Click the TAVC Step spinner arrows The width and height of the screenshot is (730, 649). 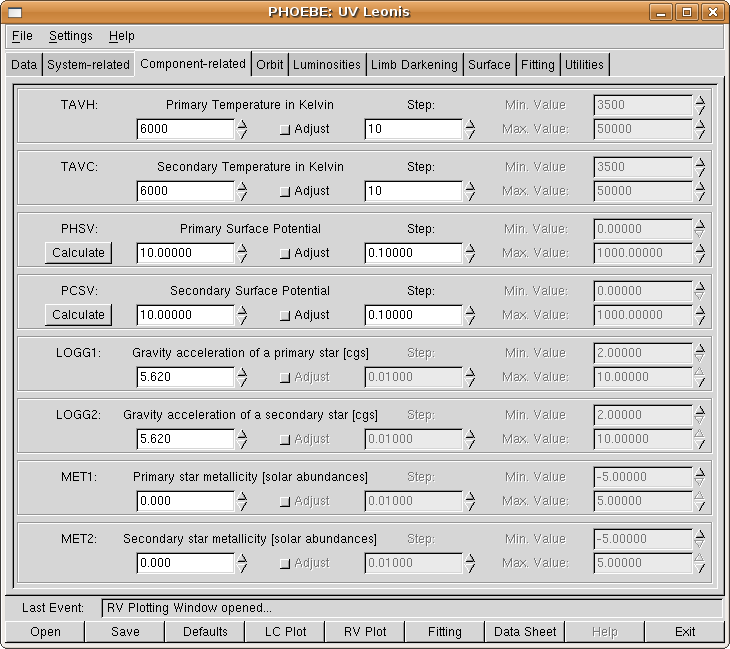pyautogui.click(x=470, y=191)
